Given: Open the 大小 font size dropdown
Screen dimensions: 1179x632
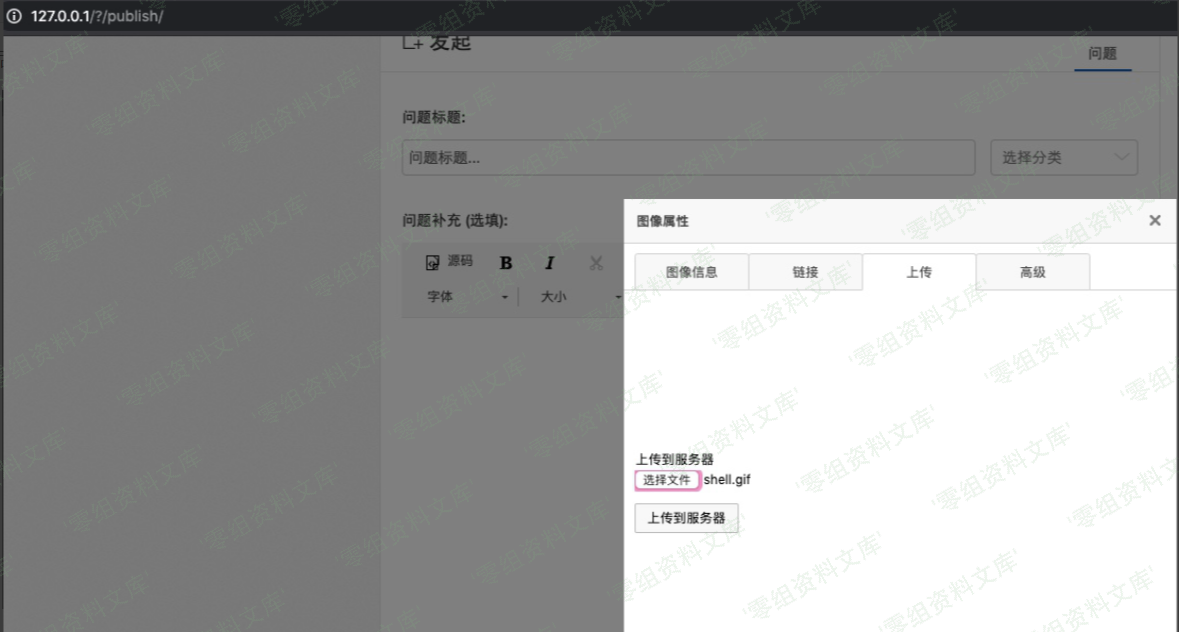Looking at the screenshot, I should point(580,297).
